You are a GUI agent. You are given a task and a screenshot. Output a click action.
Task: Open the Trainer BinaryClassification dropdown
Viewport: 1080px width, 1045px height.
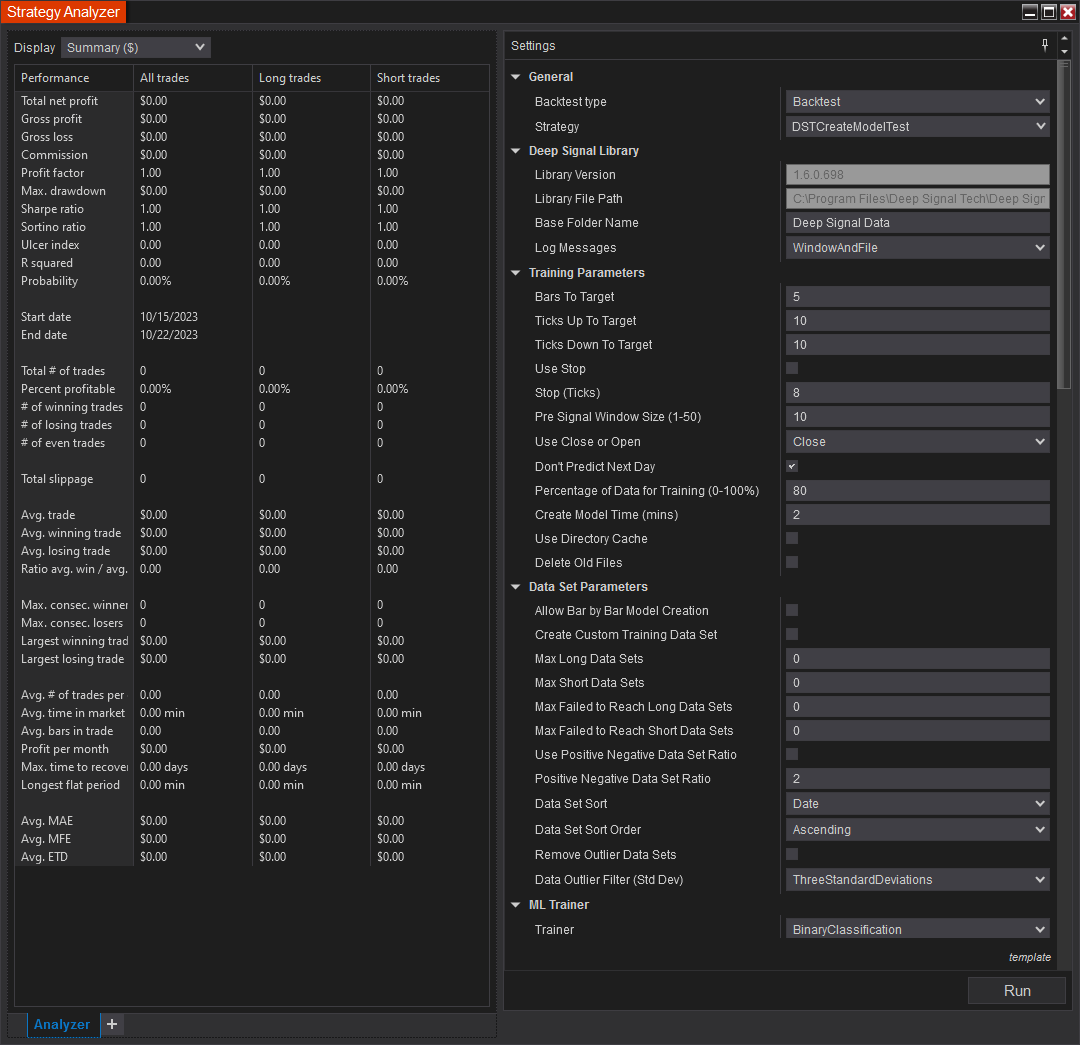point(917,929)
